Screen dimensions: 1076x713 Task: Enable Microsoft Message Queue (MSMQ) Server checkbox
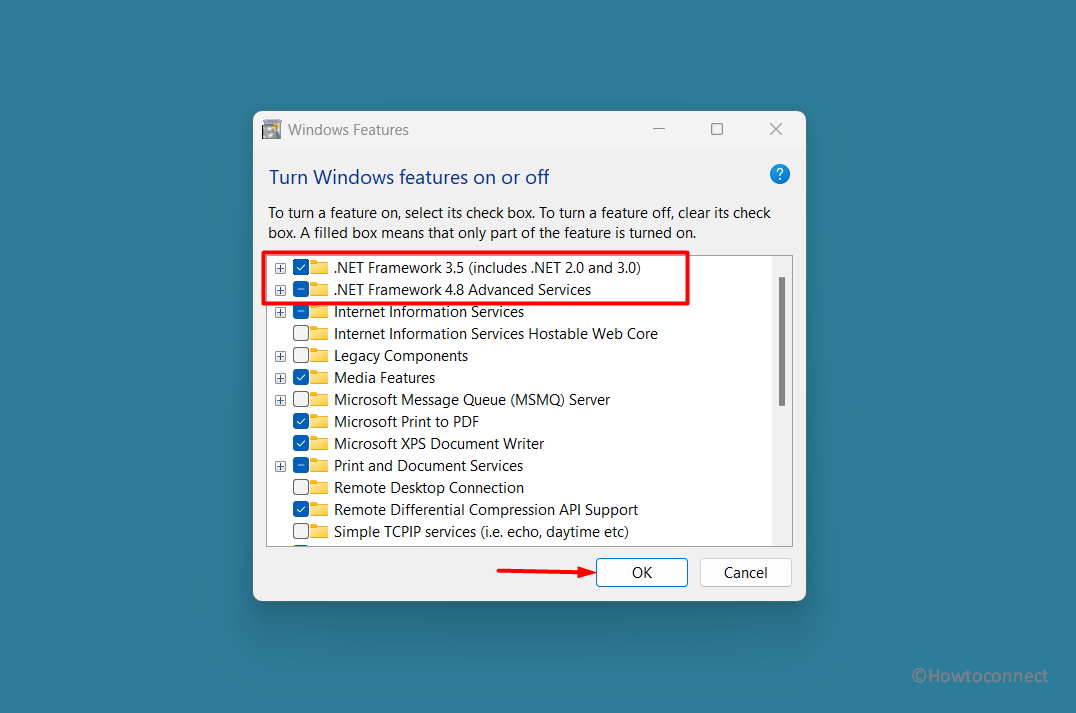click(x=301, y=399)
